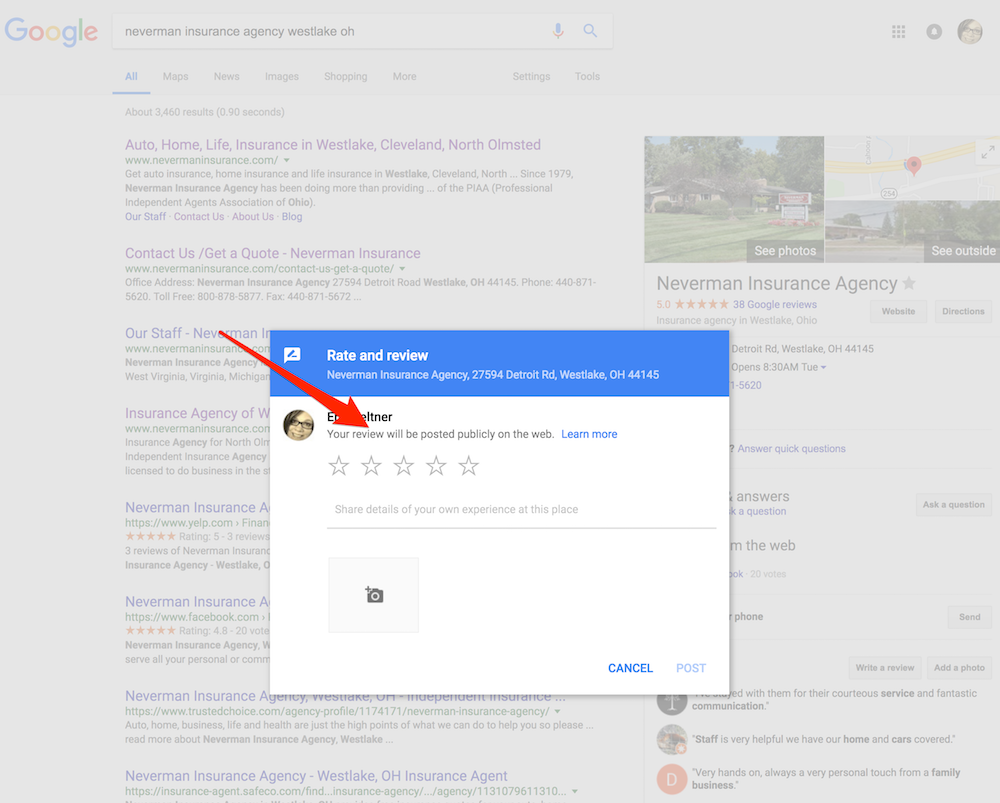Screen dimensions: 1000x803
Task: Expand dropdown arrow next to nevermaninsurance.com URL
Action: [x=287, y=160]
